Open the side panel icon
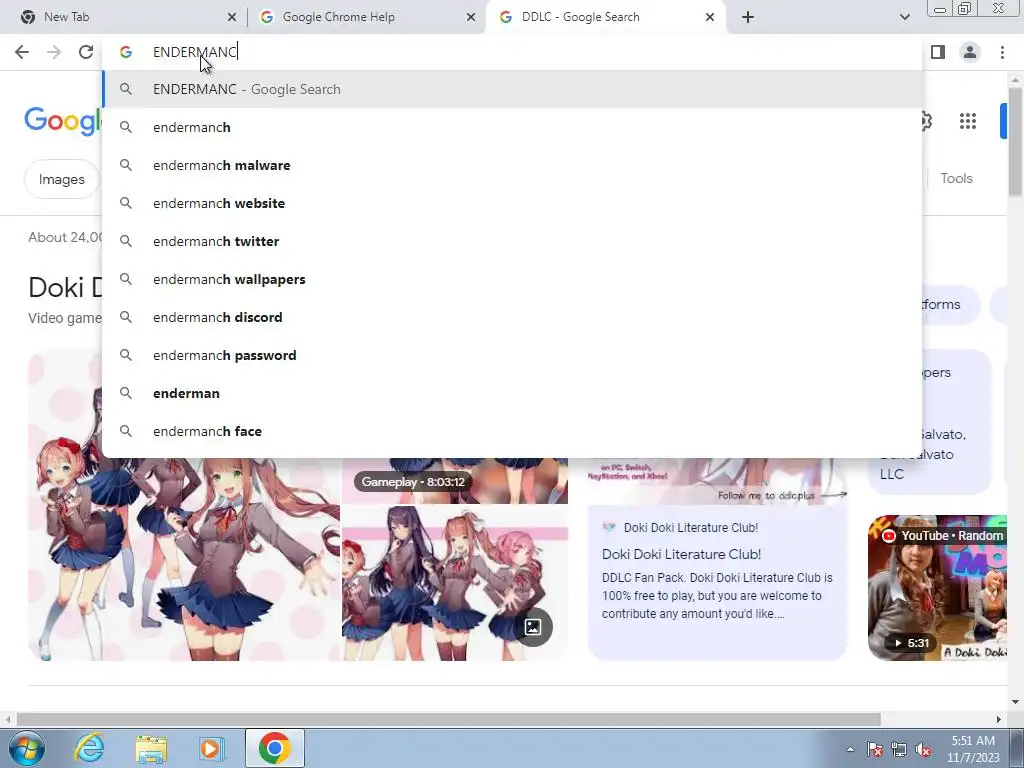Image resolution: width=1024 pixels, height=768 pixels. [x=938, y=52]
